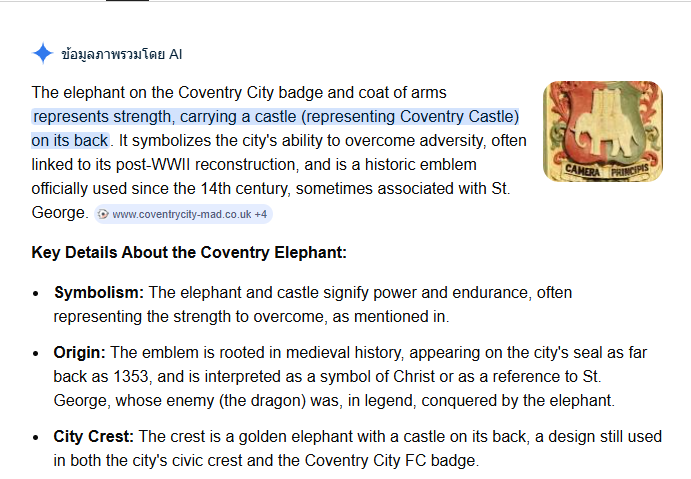Click the bold 'City Crest:' label
Viewport: 691px width, 479px height.
tap(94, 437)
